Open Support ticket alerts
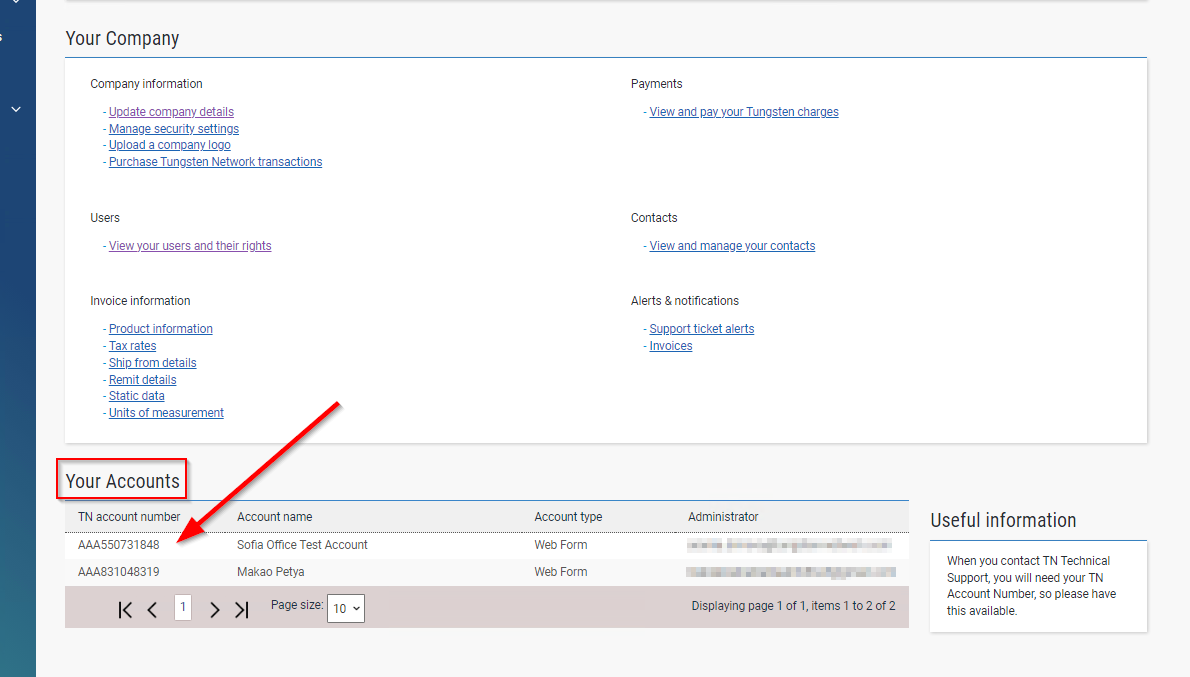Screen dimensions: 1190x677 pyautogui.click(x=701, y=328)
